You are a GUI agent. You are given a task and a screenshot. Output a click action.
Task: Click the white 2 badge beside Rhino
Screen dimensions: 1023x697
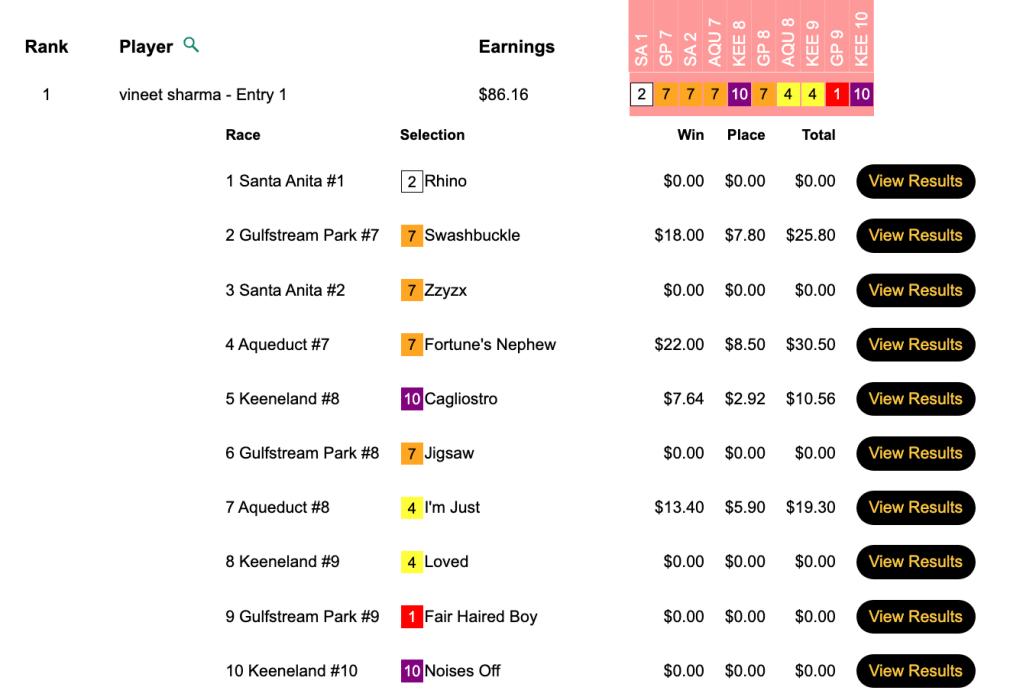tap(411, 182)
